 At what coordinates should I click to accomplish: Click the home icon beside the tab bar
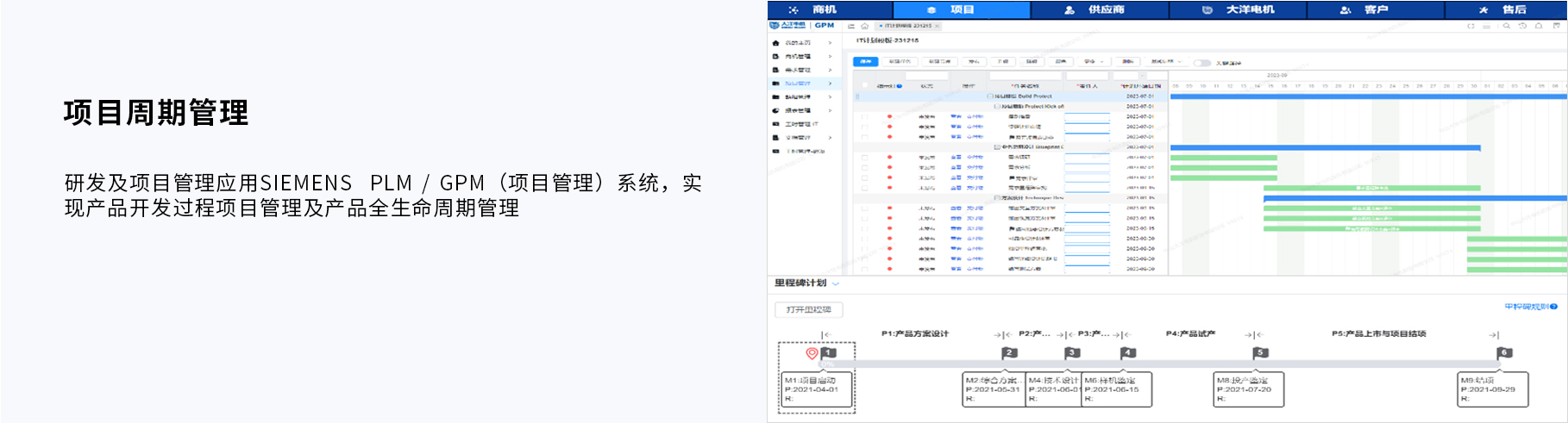[x=864, y=26]
